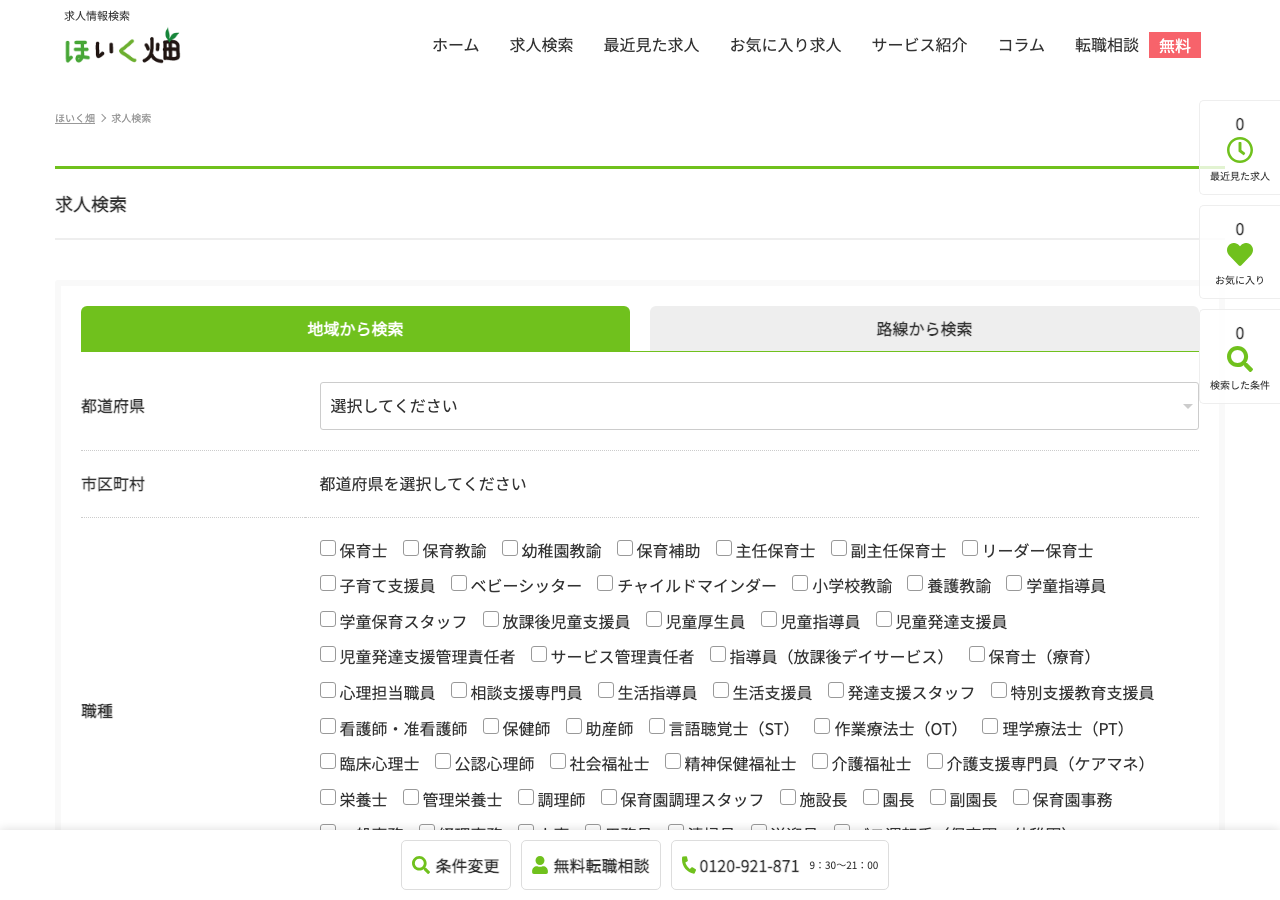Check the 児童発達支援管理責任者 checkbox
1280x900 pixels.
328,654
